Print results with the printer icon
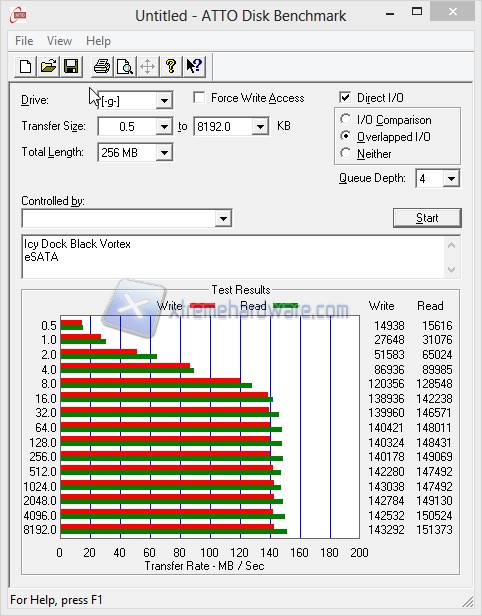This screenshot has height=616, width=482. 102,66
